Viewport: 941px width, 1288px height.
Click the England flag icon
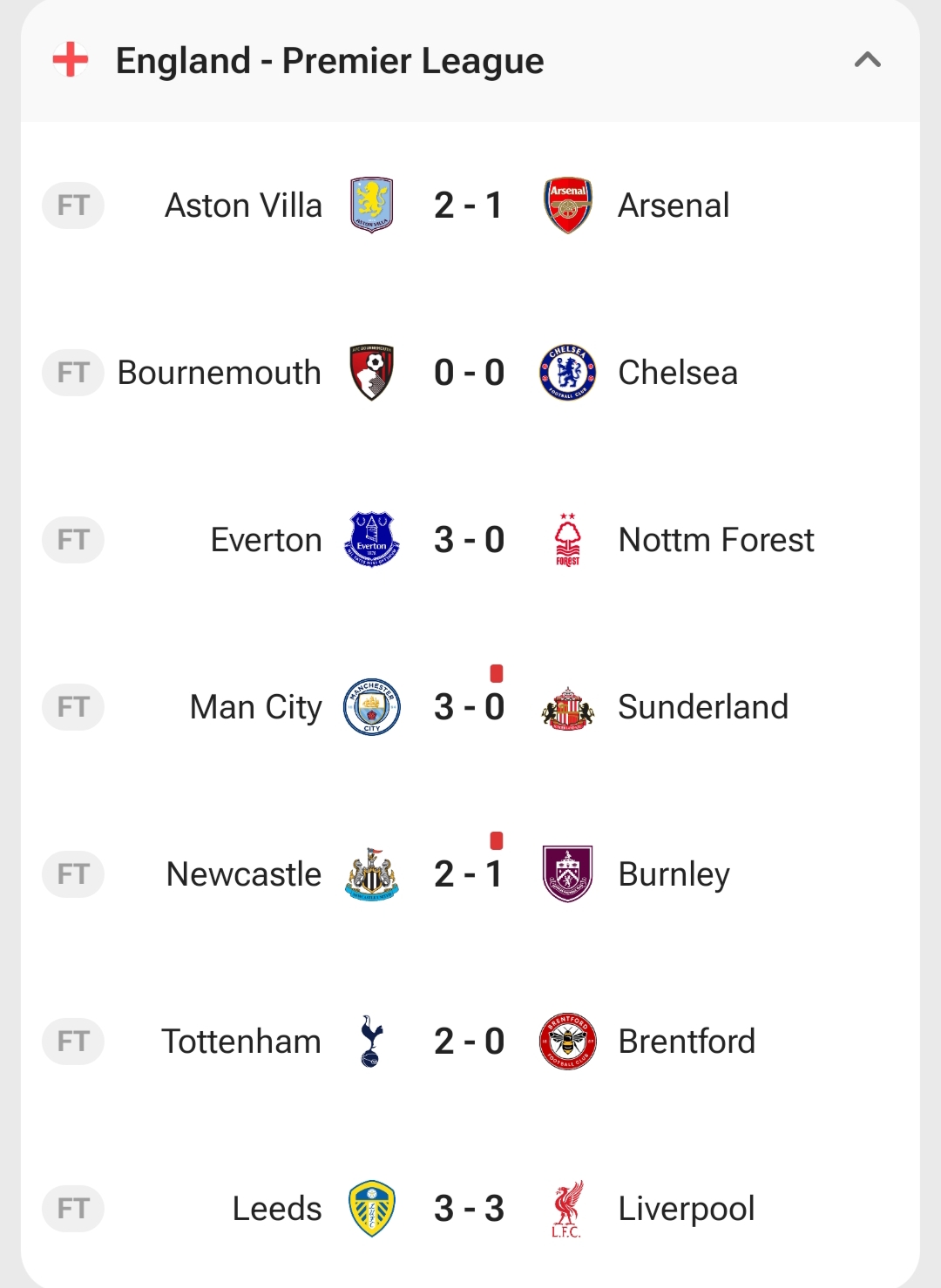[71, 60]
